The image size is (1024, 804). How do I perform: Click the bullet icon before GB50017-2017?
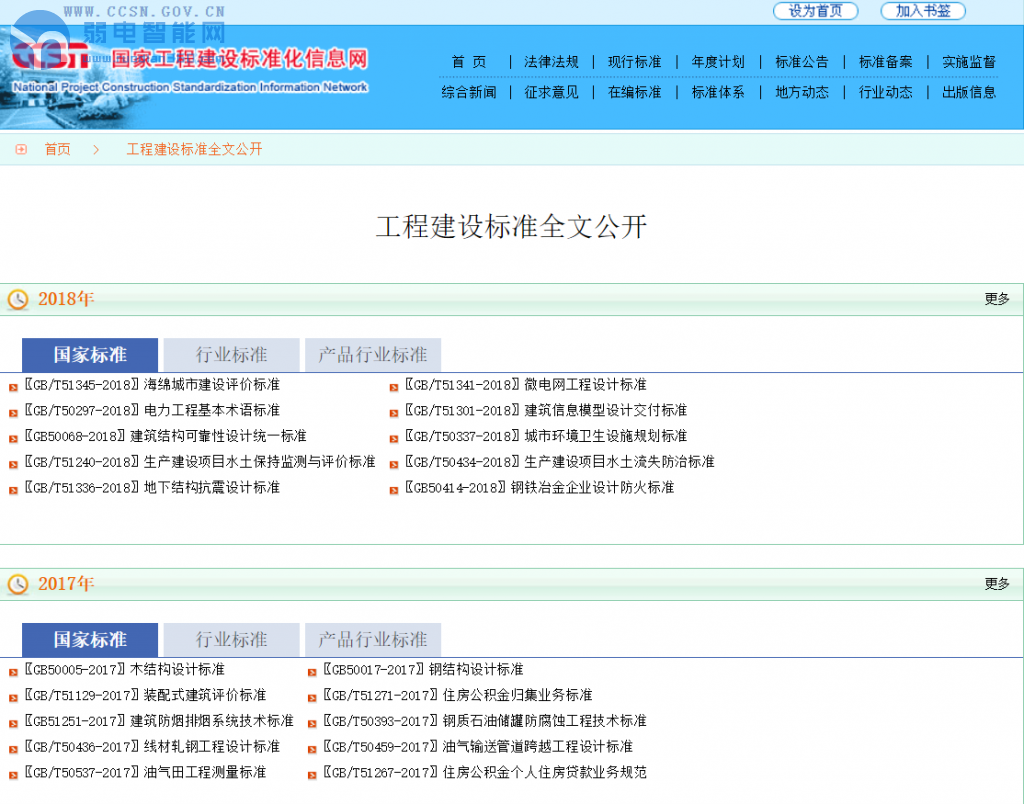(312, 671)
